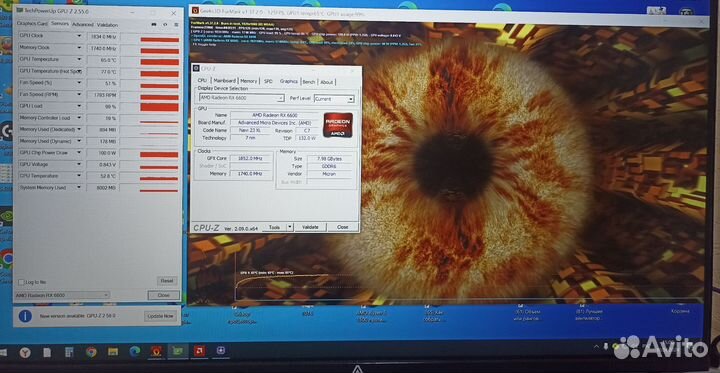Switch to CPU-Z via taskbar icon
Viewport: 720px width, 373px height.
(221, 351)
